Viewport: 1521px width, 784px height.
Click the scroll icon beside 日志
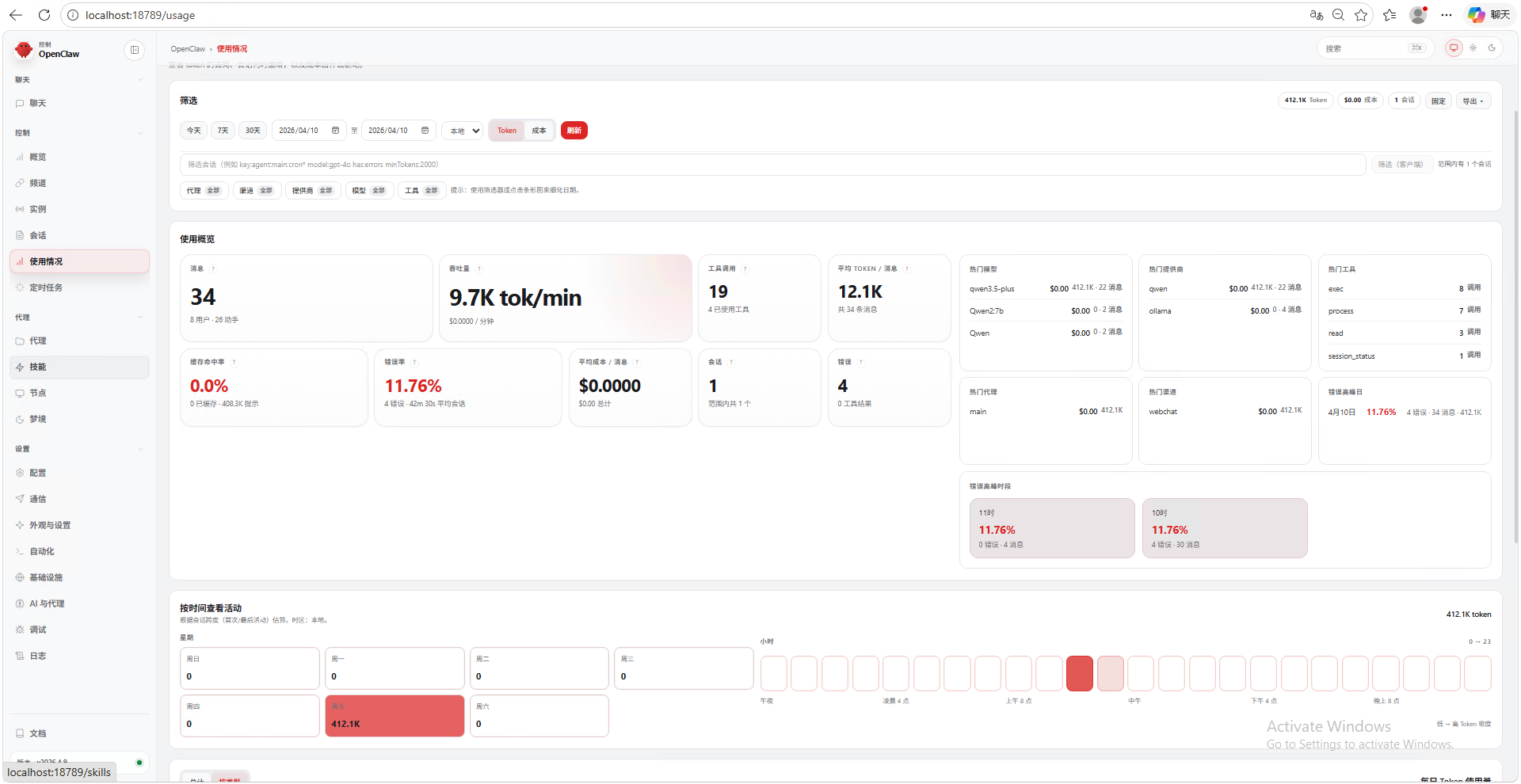tap(20, 657)
